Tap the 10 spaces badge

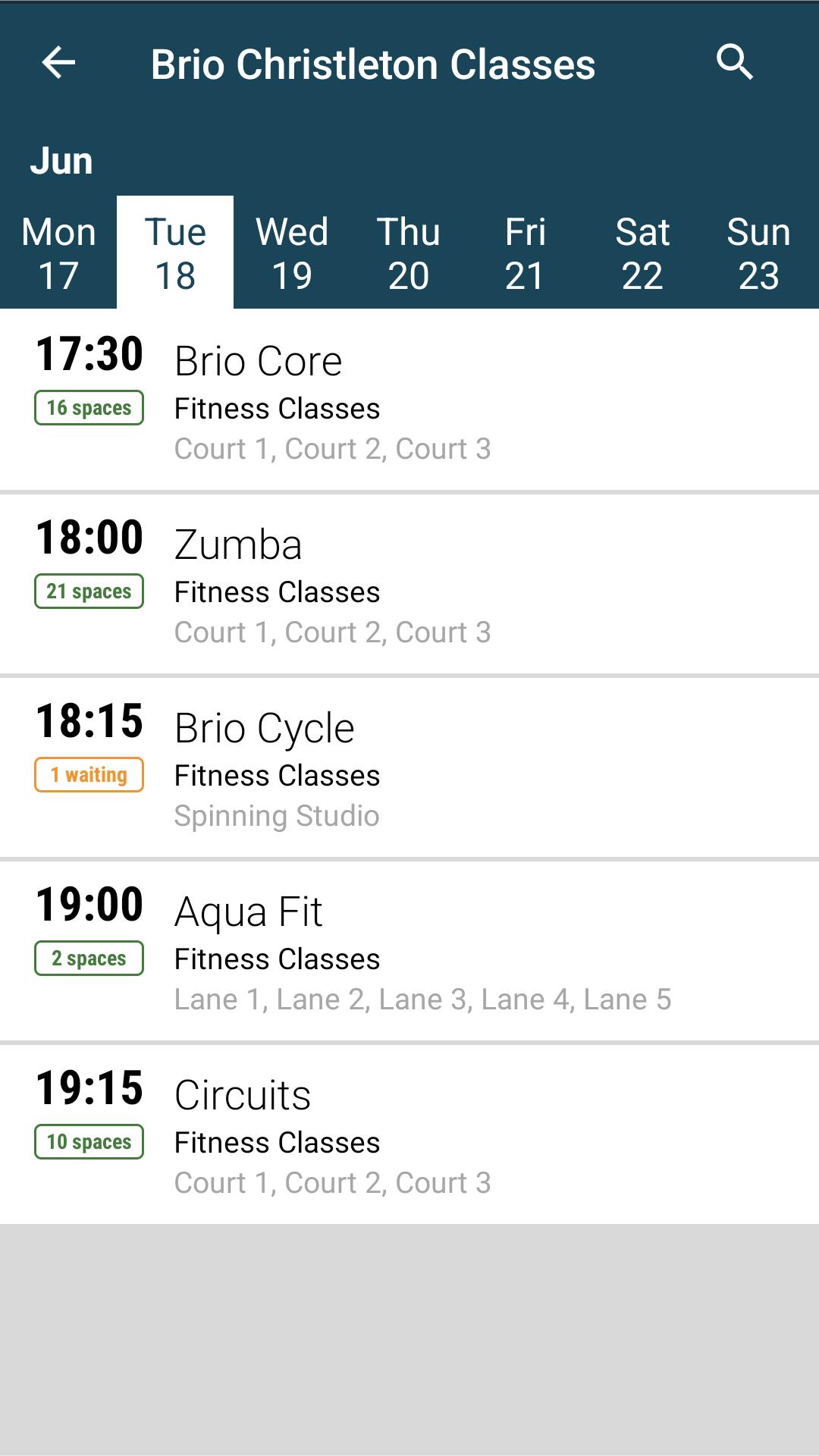tap(89, 1142)
